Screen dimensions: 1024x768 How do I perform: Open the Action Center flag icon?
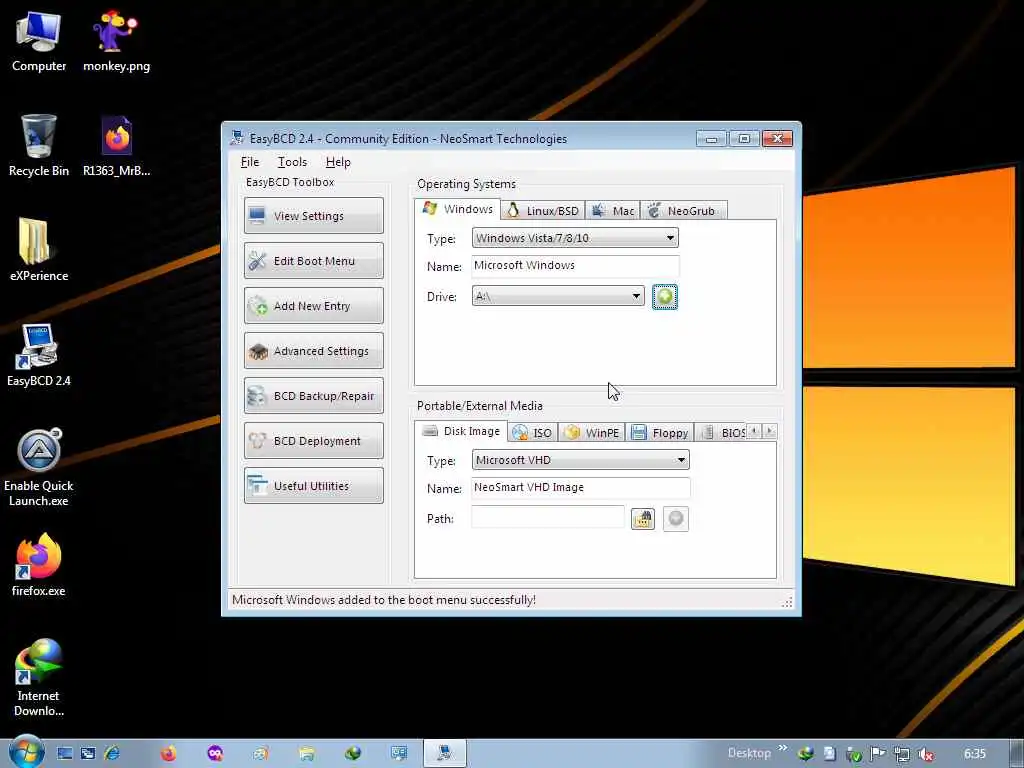tap(878, 754)
